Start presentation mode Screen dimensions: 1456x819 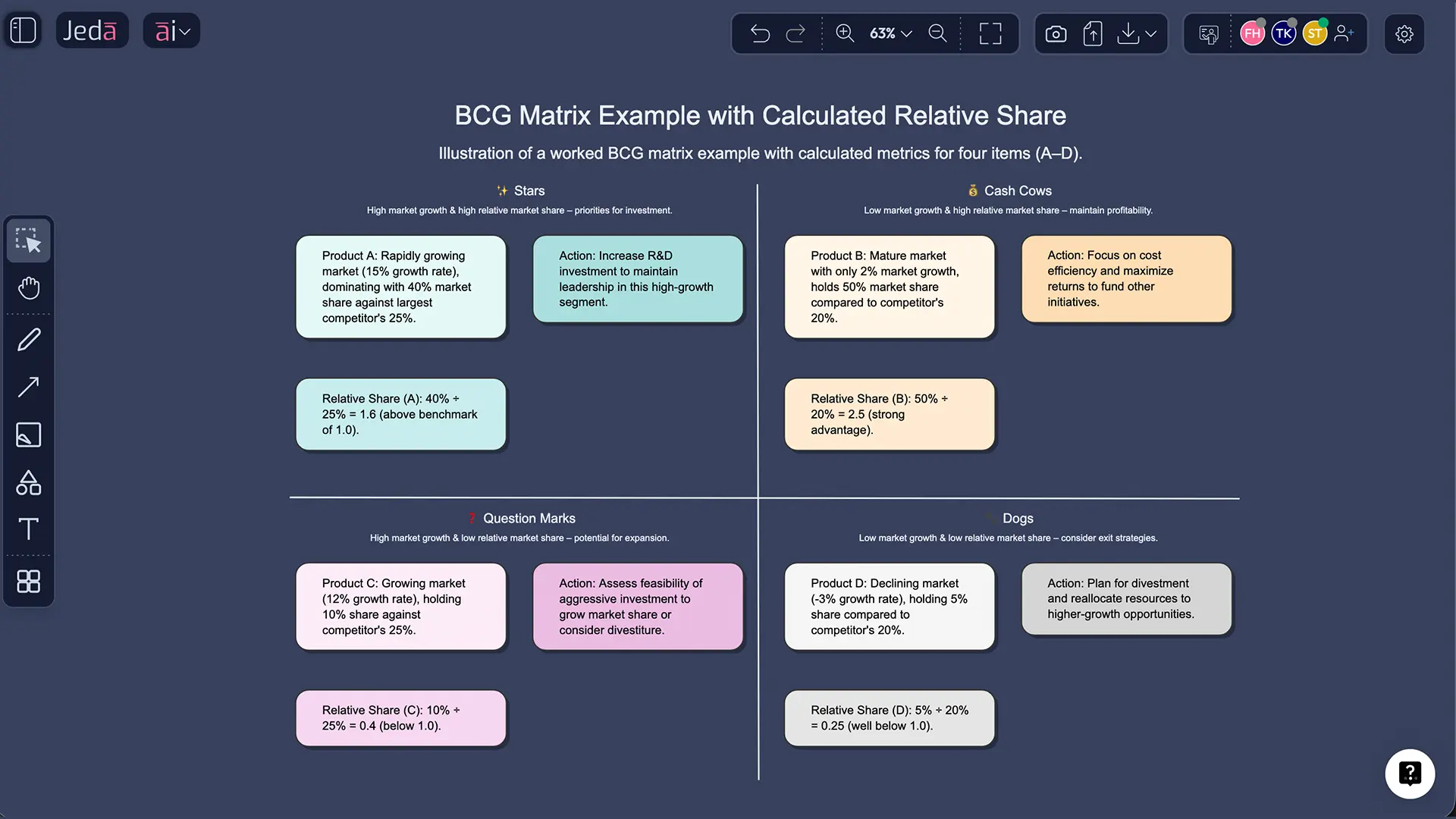coord(1208,33)
